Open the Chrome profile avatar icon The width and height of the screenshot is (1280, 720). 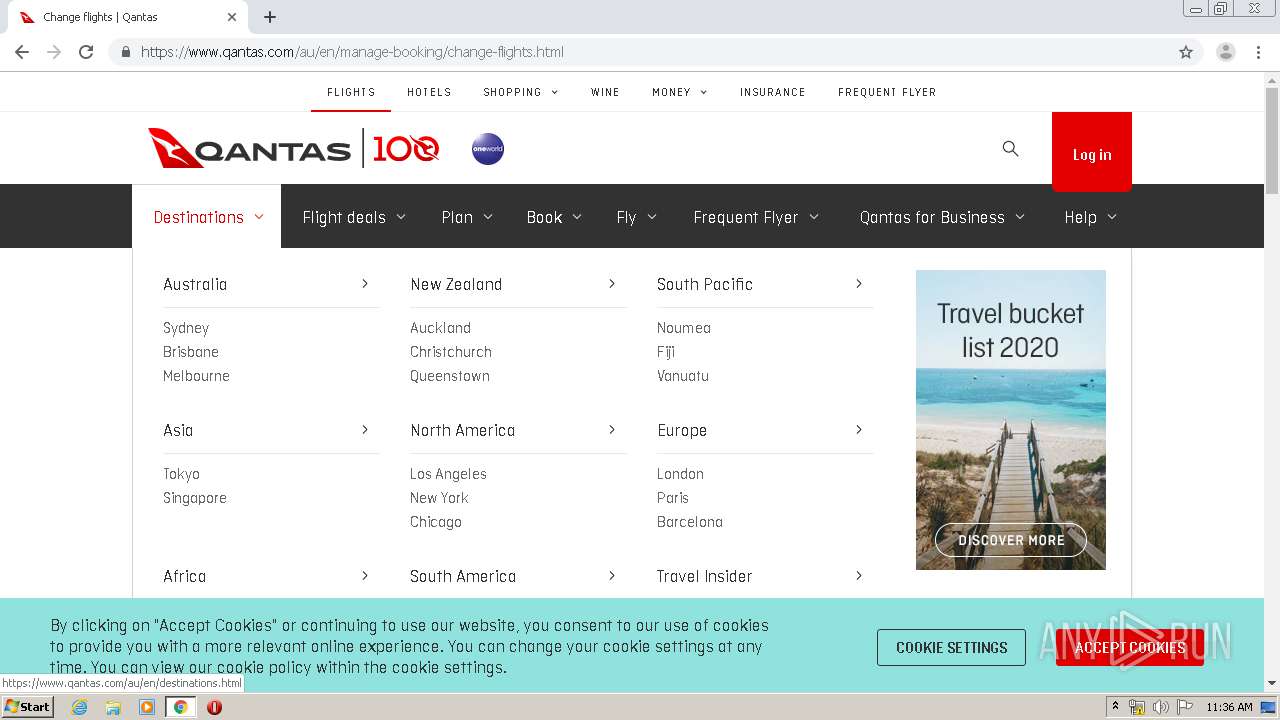point(1226,52)
